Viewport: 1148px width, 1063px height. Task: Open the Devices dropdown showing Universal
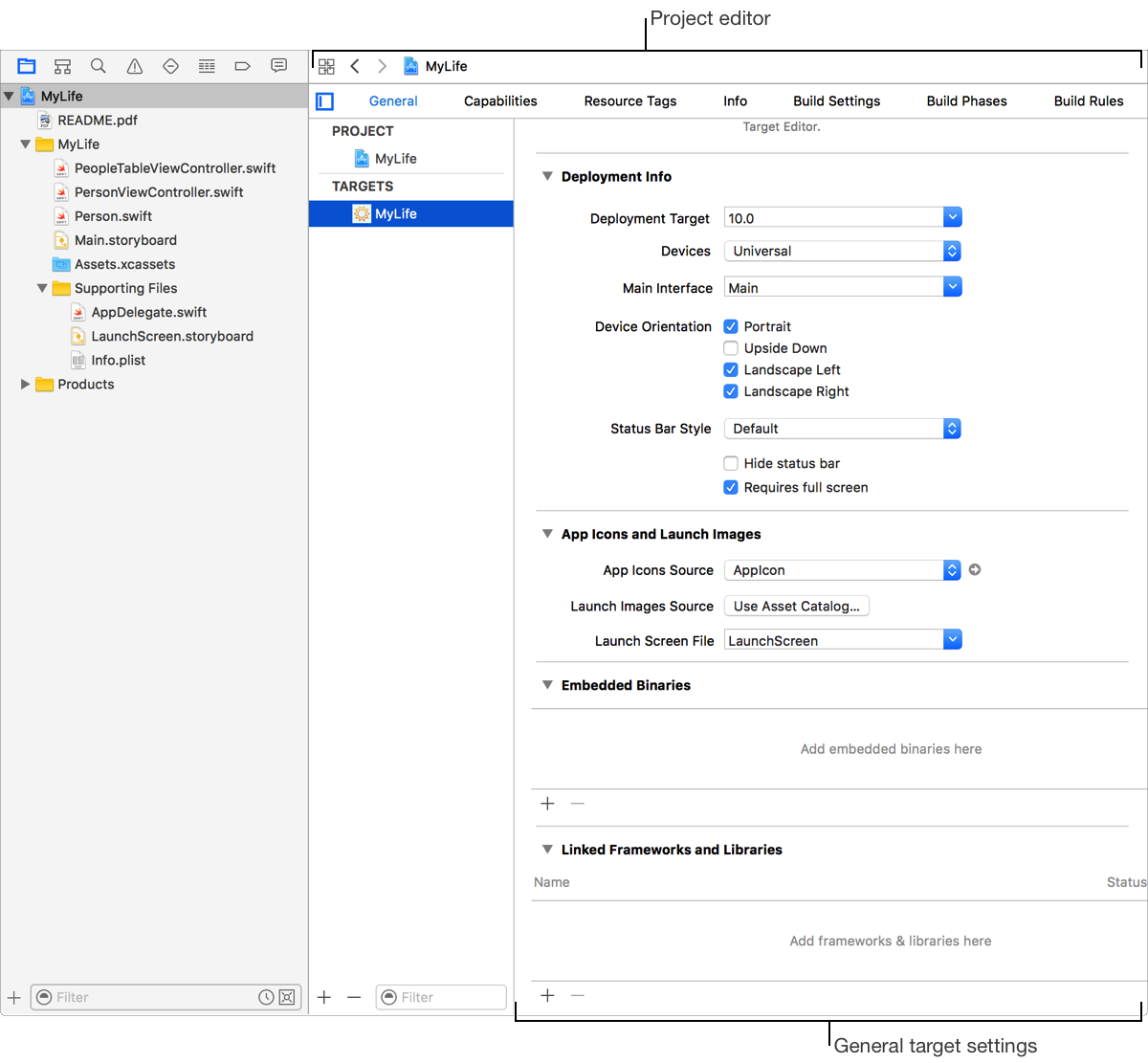[x=842, y=252]
